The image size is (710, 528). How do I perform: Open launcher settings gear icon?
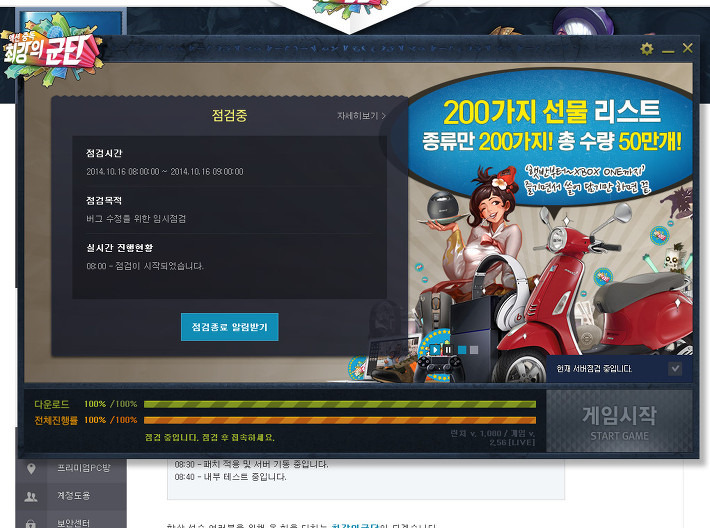click(647, 48)
